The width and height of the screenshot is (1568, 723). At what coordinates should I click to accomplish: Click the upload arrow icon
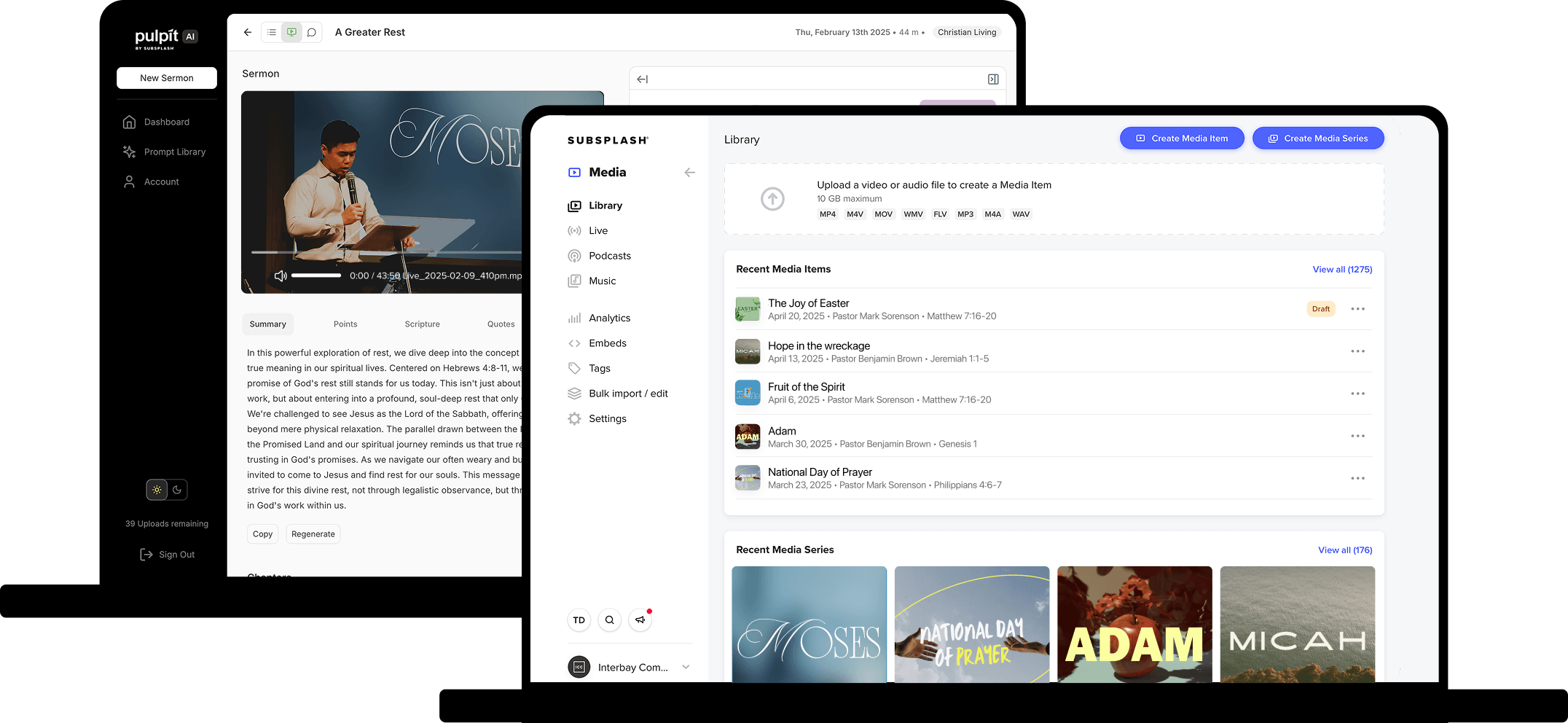(x=773, y=198)
